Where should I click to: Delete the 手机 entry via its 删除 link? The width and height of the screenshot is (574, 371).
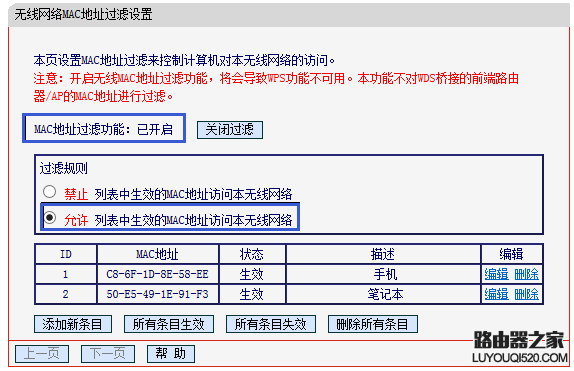526,274
